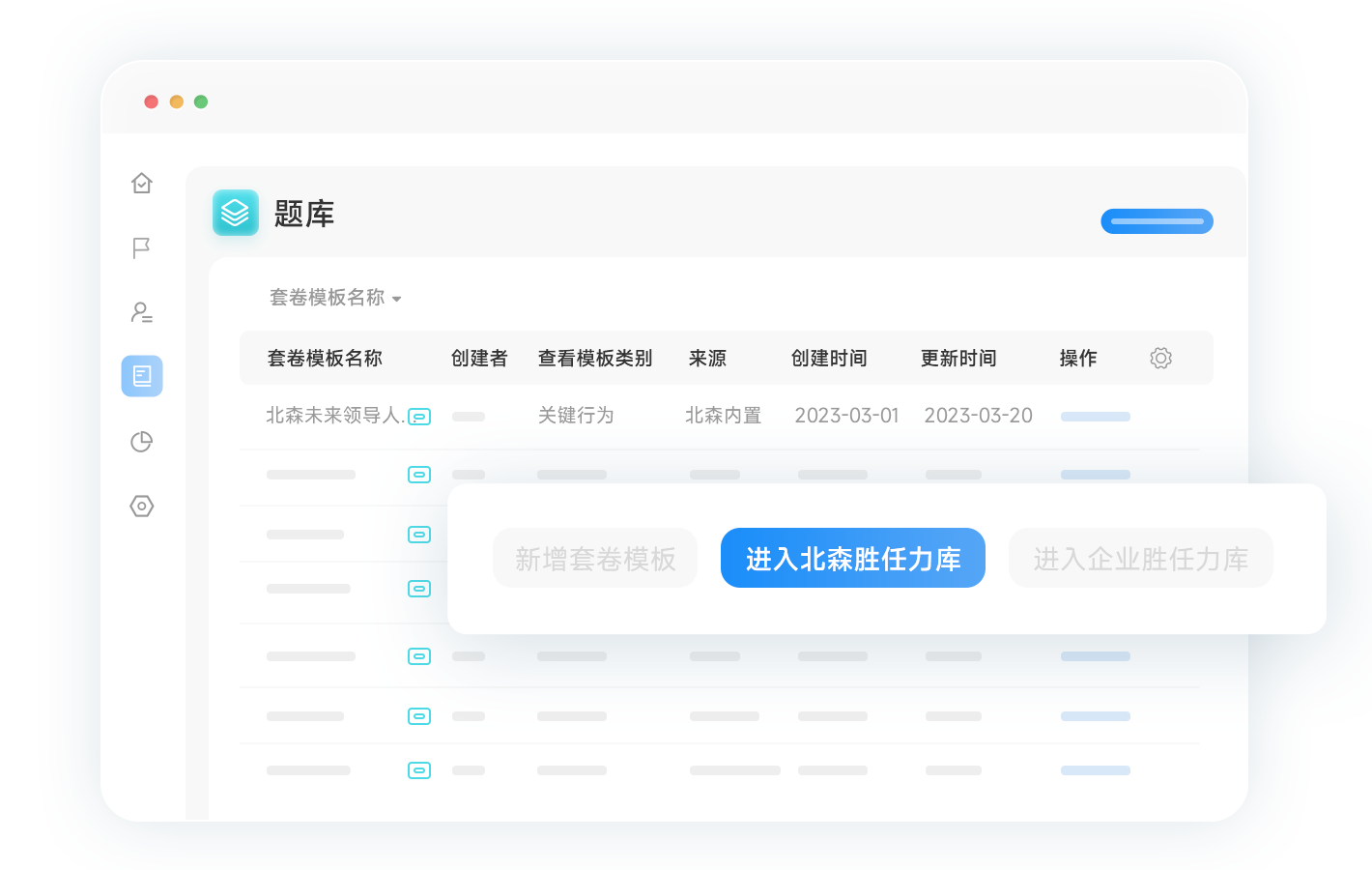Click the 来源 column header
Screen dimensions: 1372x870
tap(707, 358)
